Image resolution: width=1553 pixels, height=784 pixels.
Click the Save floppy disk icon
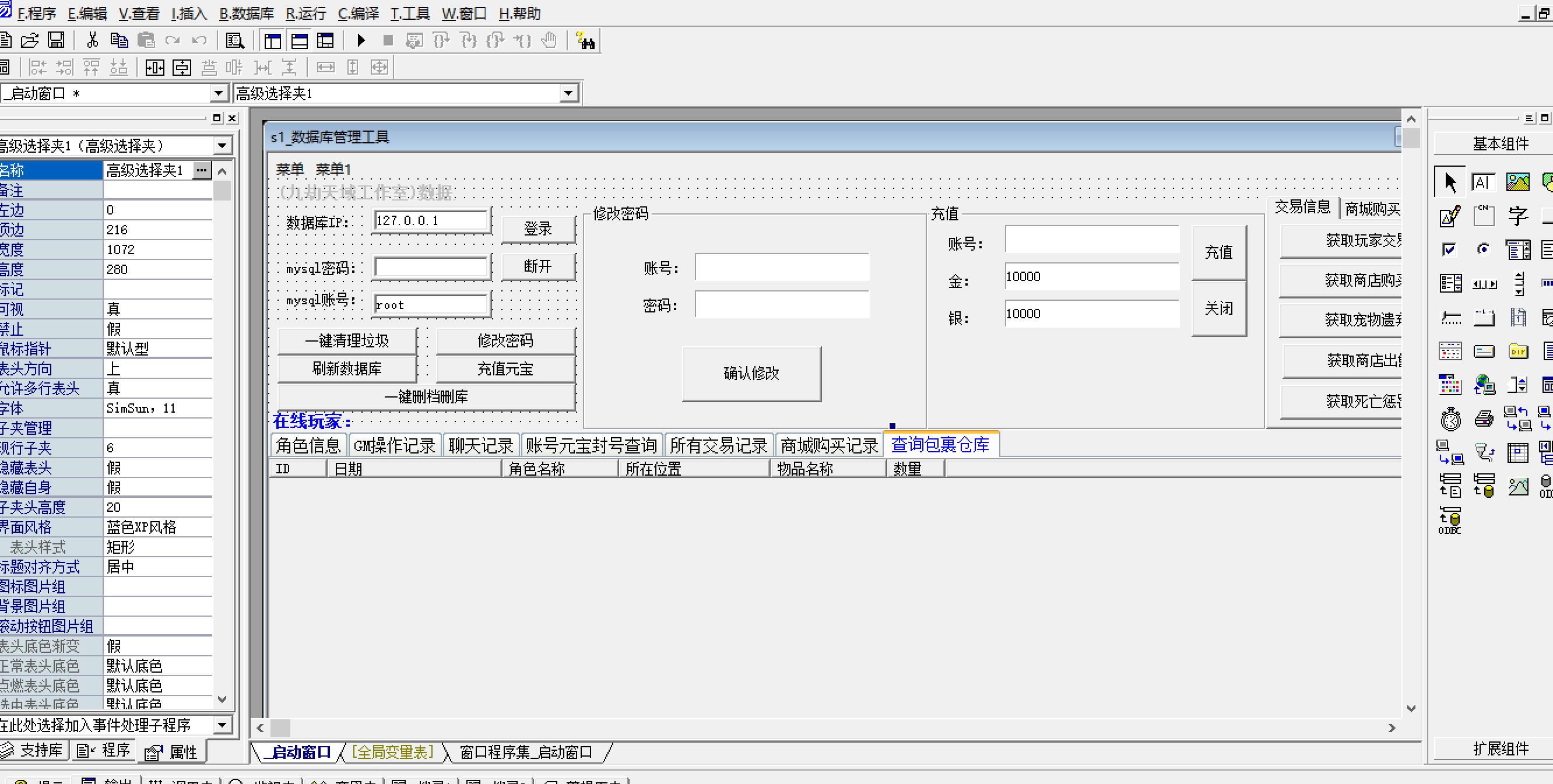click(x=56, y=40)
